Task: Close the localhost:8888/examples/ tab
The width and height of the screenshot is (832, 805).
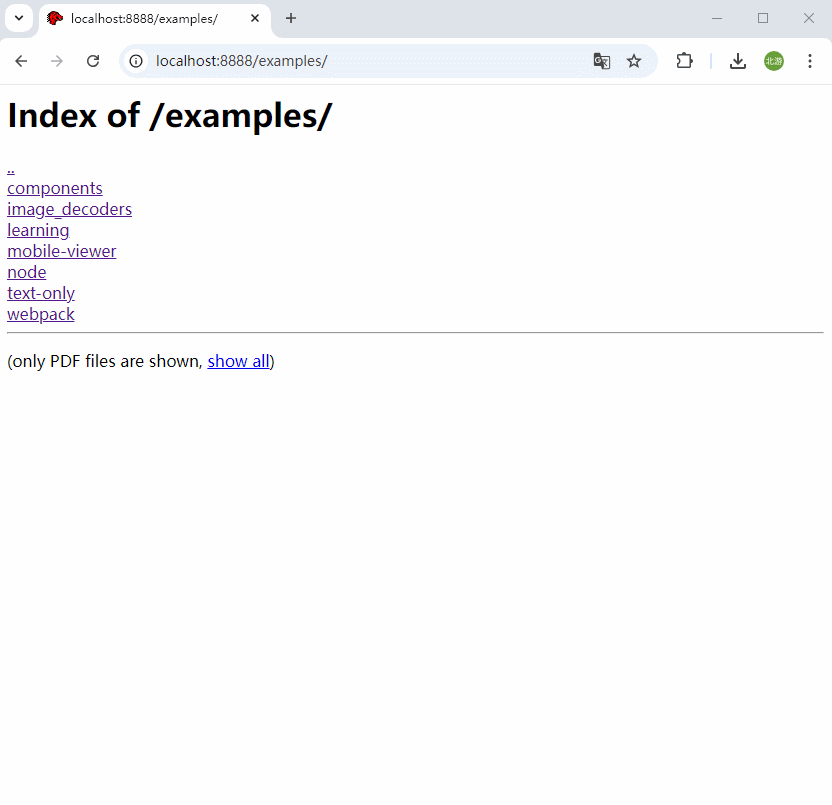Action: pyautogui.click(x=255, y=18)
